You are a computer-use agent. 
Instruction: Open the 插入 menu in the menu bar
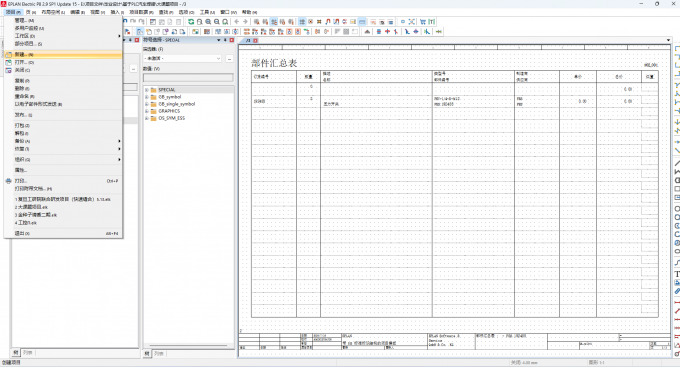pyautogui.click(x=117, y=12)
